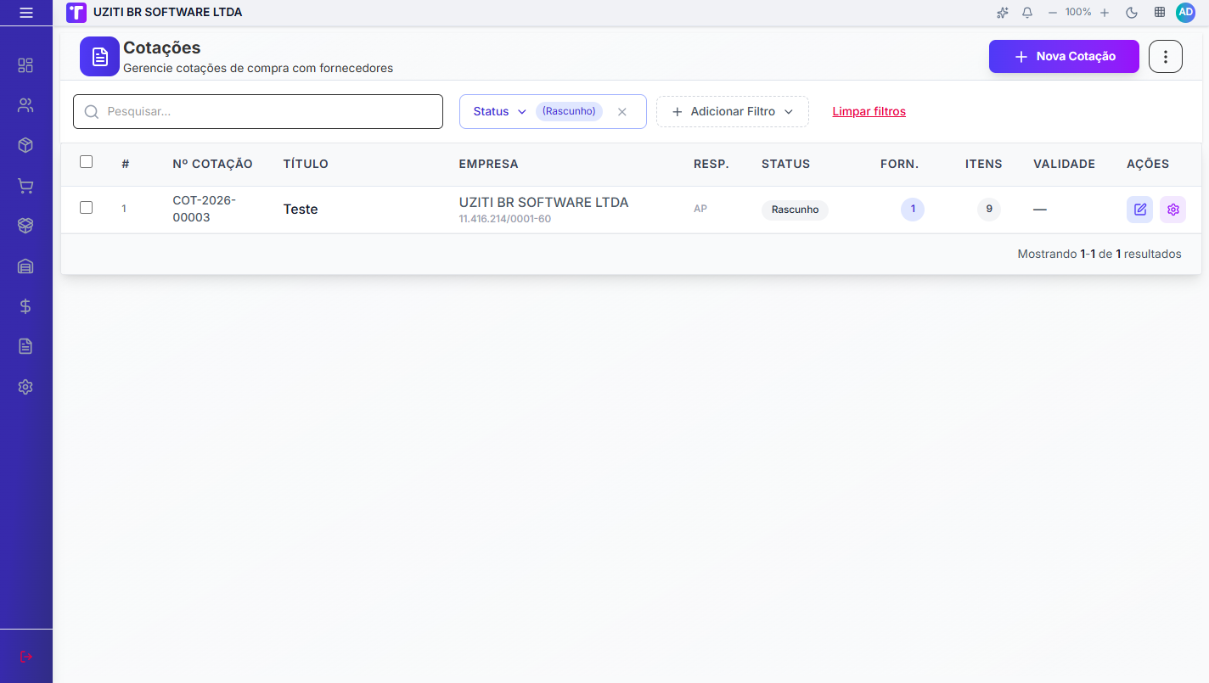Screen dimensions: 1209x683
Task: Open the sidebar settings gear icon
Action: point(26,387)
